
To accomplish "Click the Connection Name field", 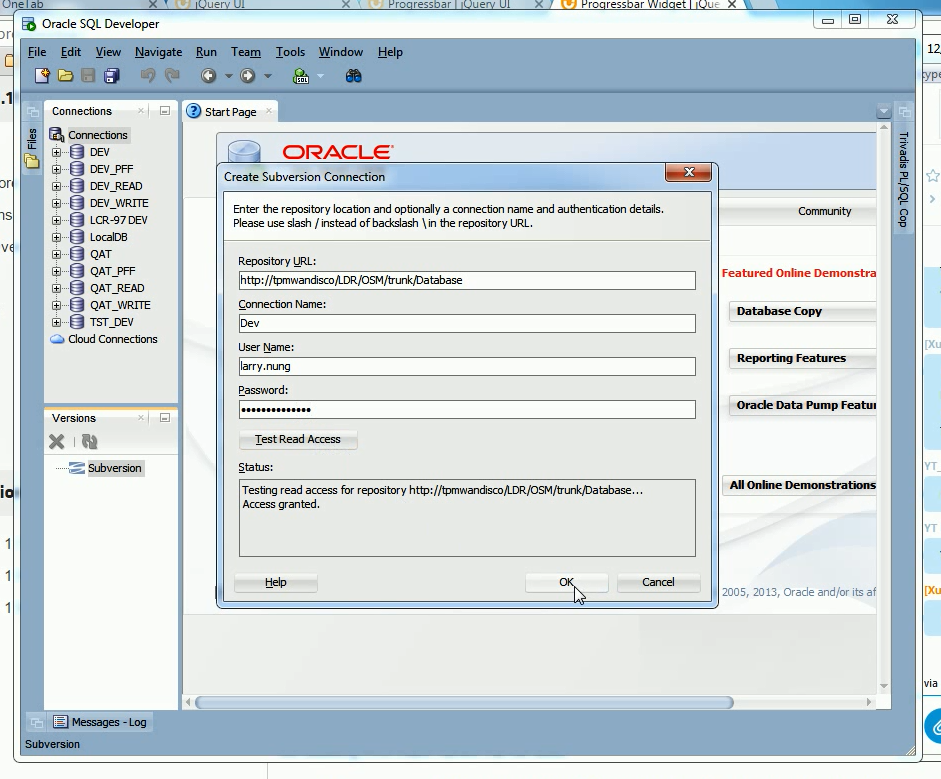I will [467, 323].
